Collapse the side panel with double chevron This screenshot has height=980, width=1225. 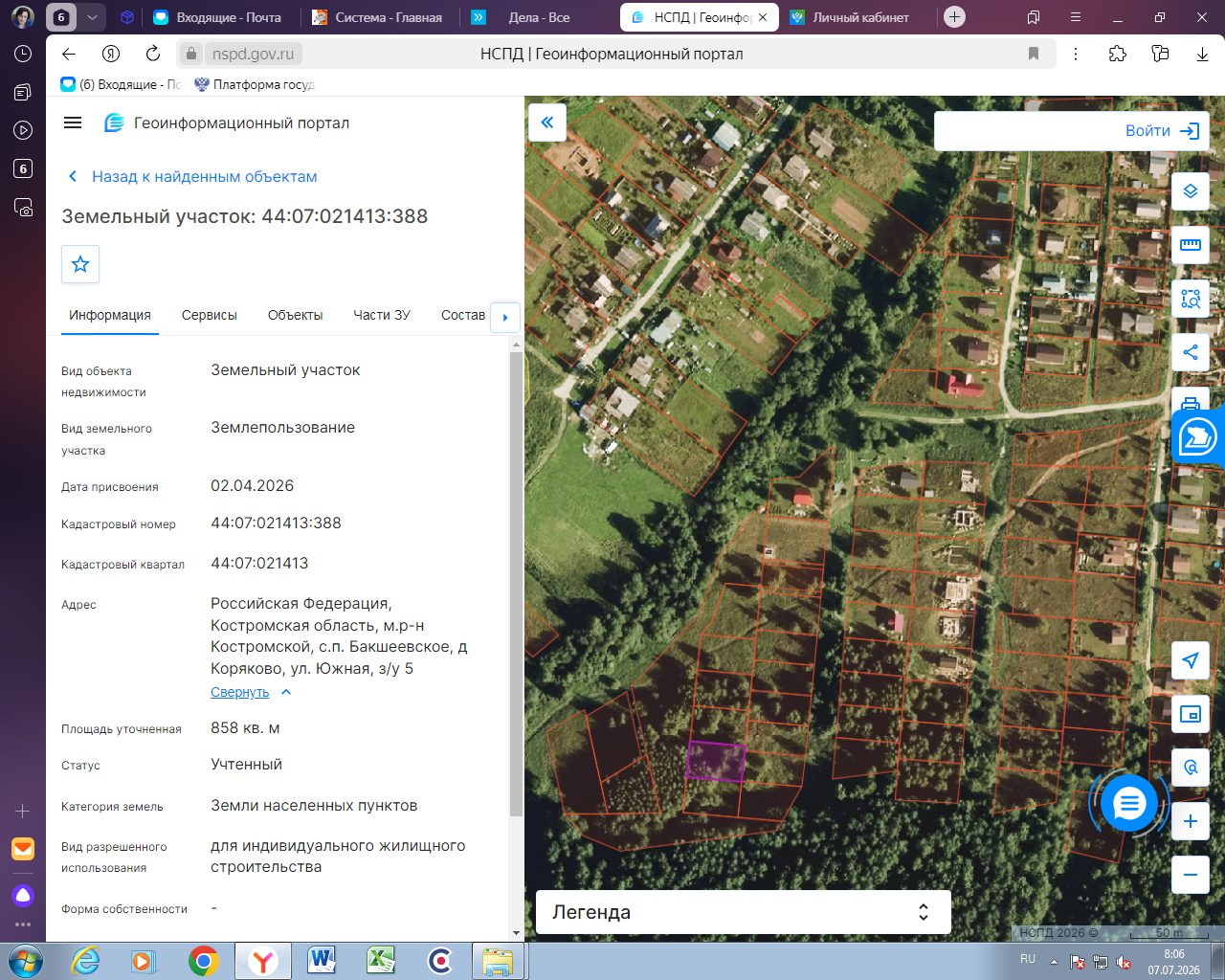(547, 122)
